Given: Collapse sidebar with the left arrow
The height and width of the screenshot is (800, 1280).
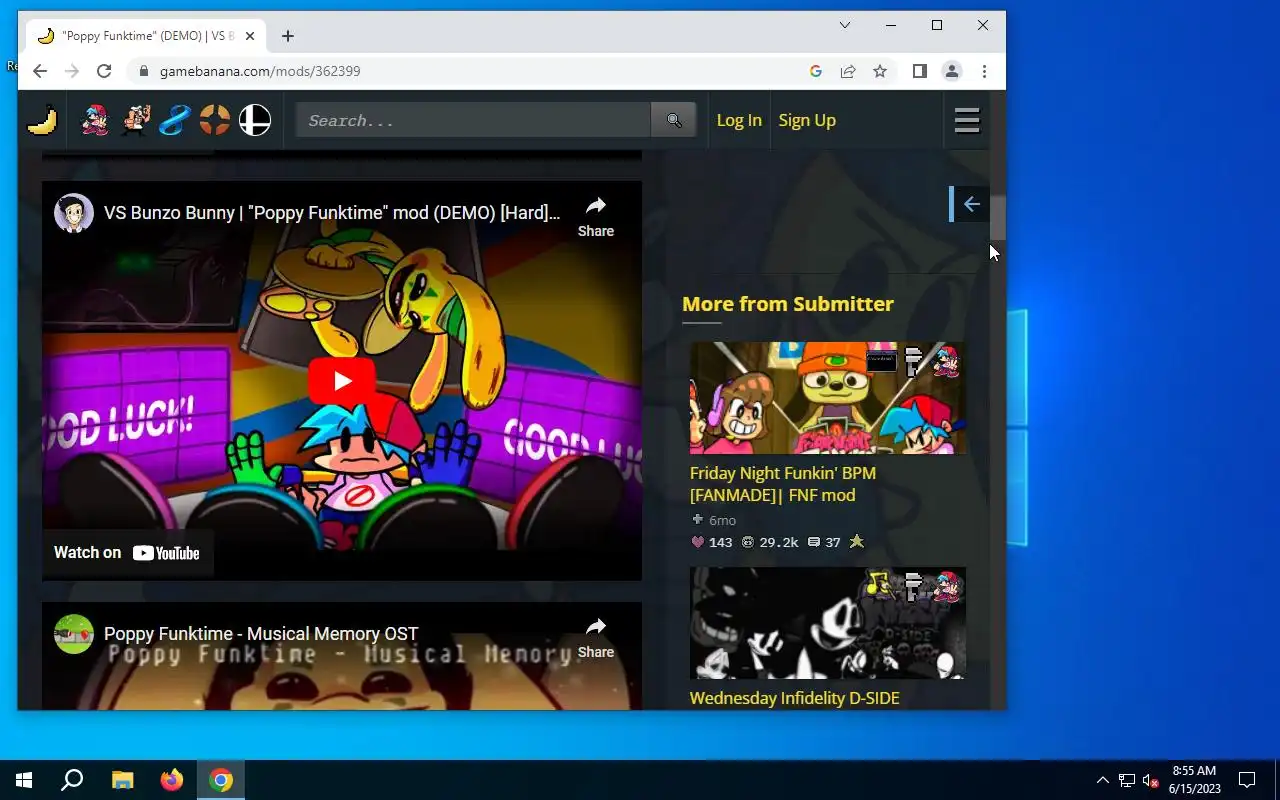Looking at the screenshot, I should click(971, 204).
